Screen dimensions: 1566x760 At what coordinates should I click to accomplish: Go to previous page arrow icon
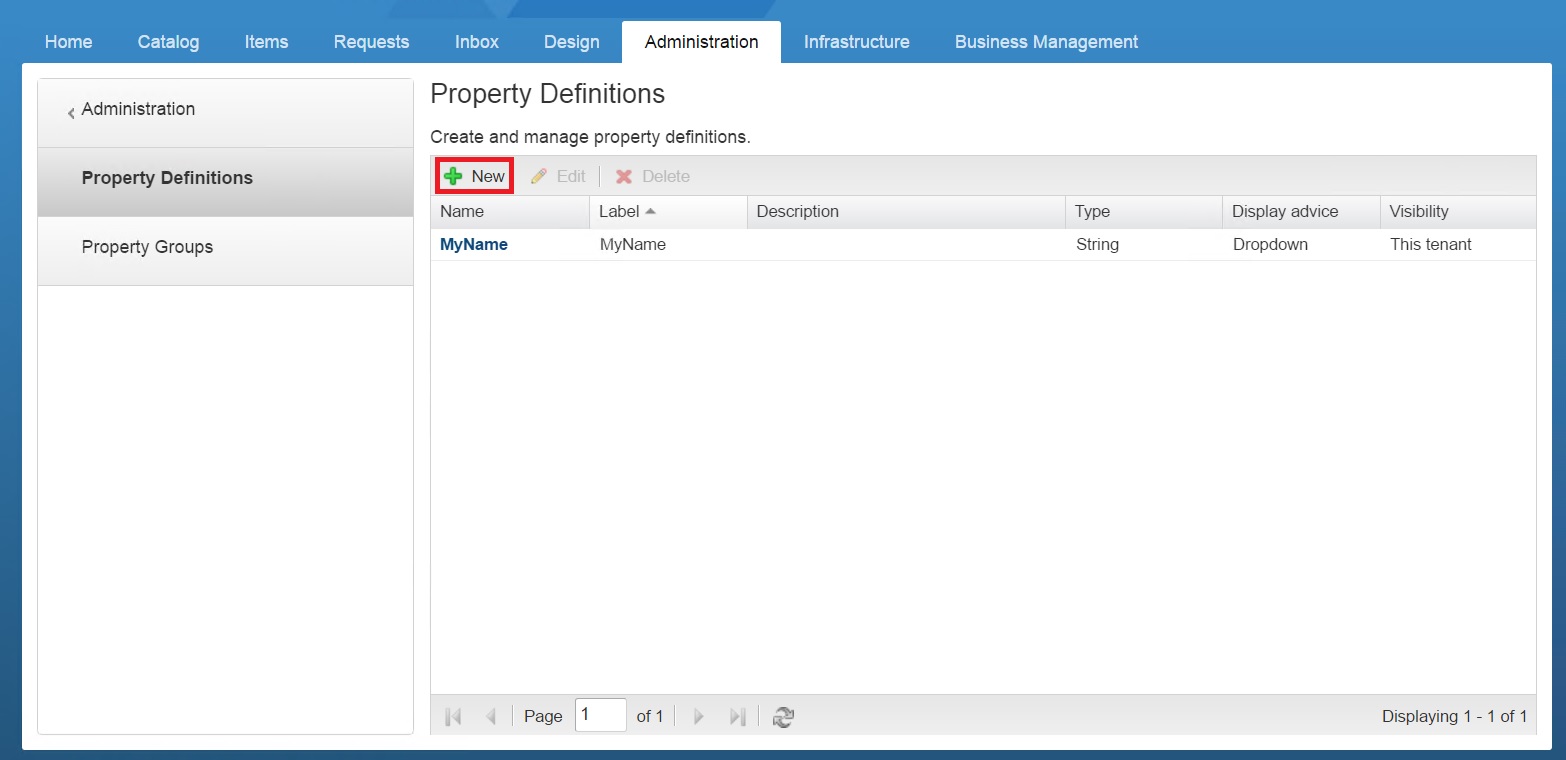click(490, 716)
